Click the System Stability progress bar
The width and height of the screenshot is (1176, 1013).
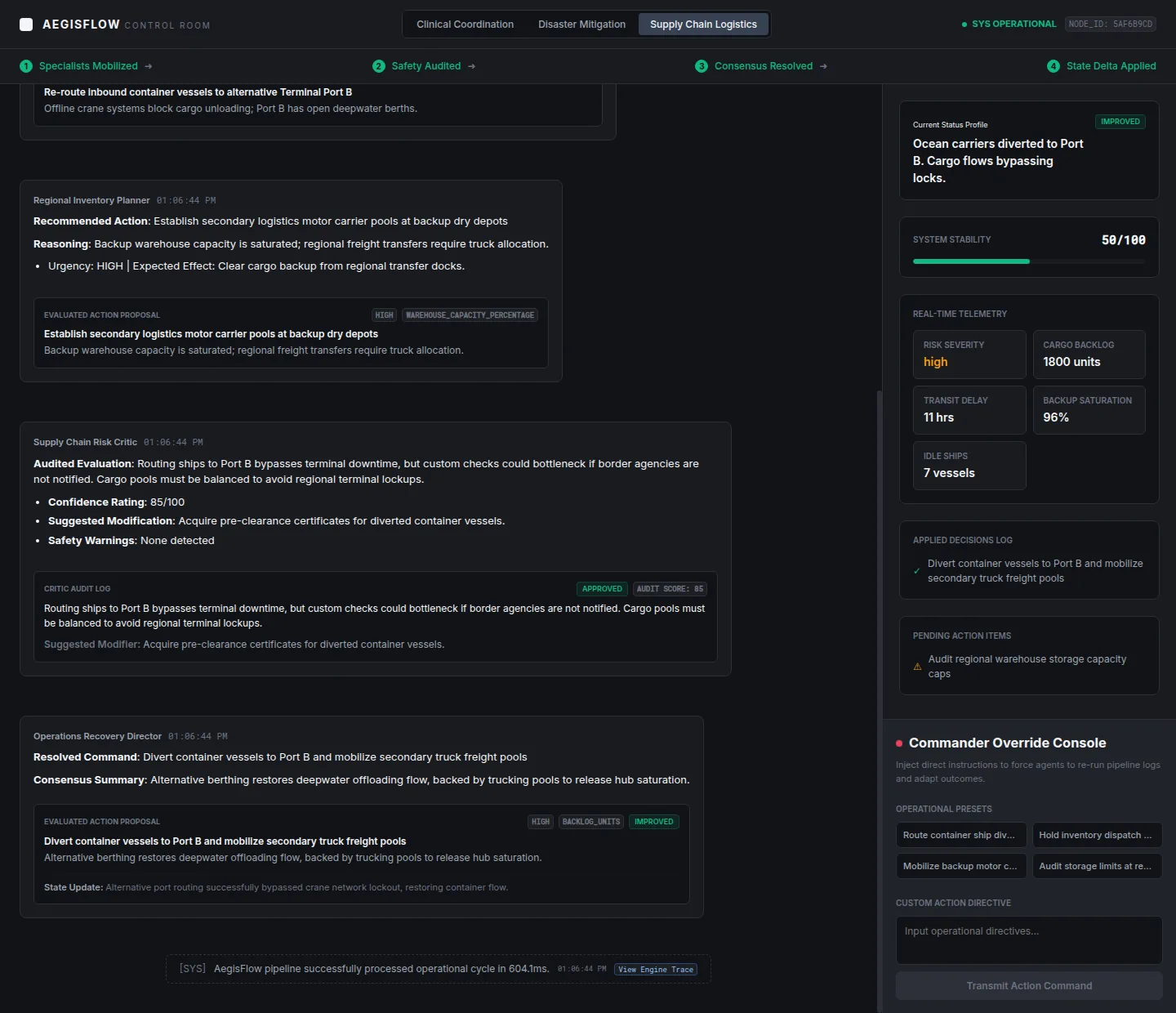tap(1029, 261)
